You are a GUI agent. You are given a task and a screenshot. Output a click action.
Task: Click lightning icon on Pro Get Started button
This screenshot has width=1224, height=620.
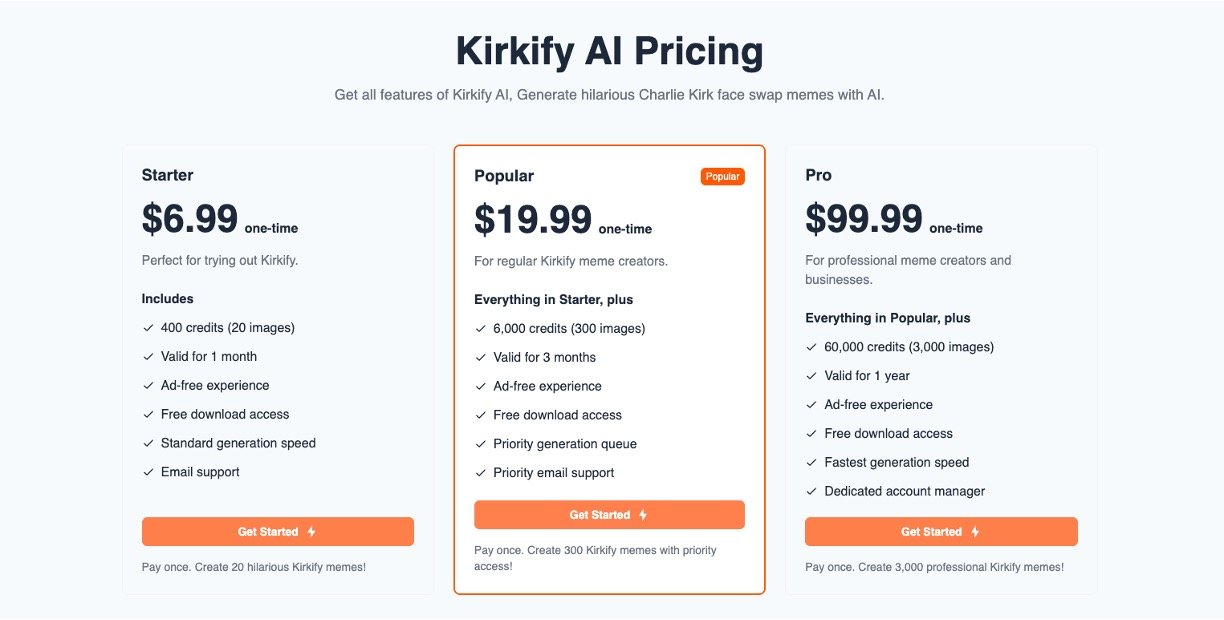pos(975,532)
